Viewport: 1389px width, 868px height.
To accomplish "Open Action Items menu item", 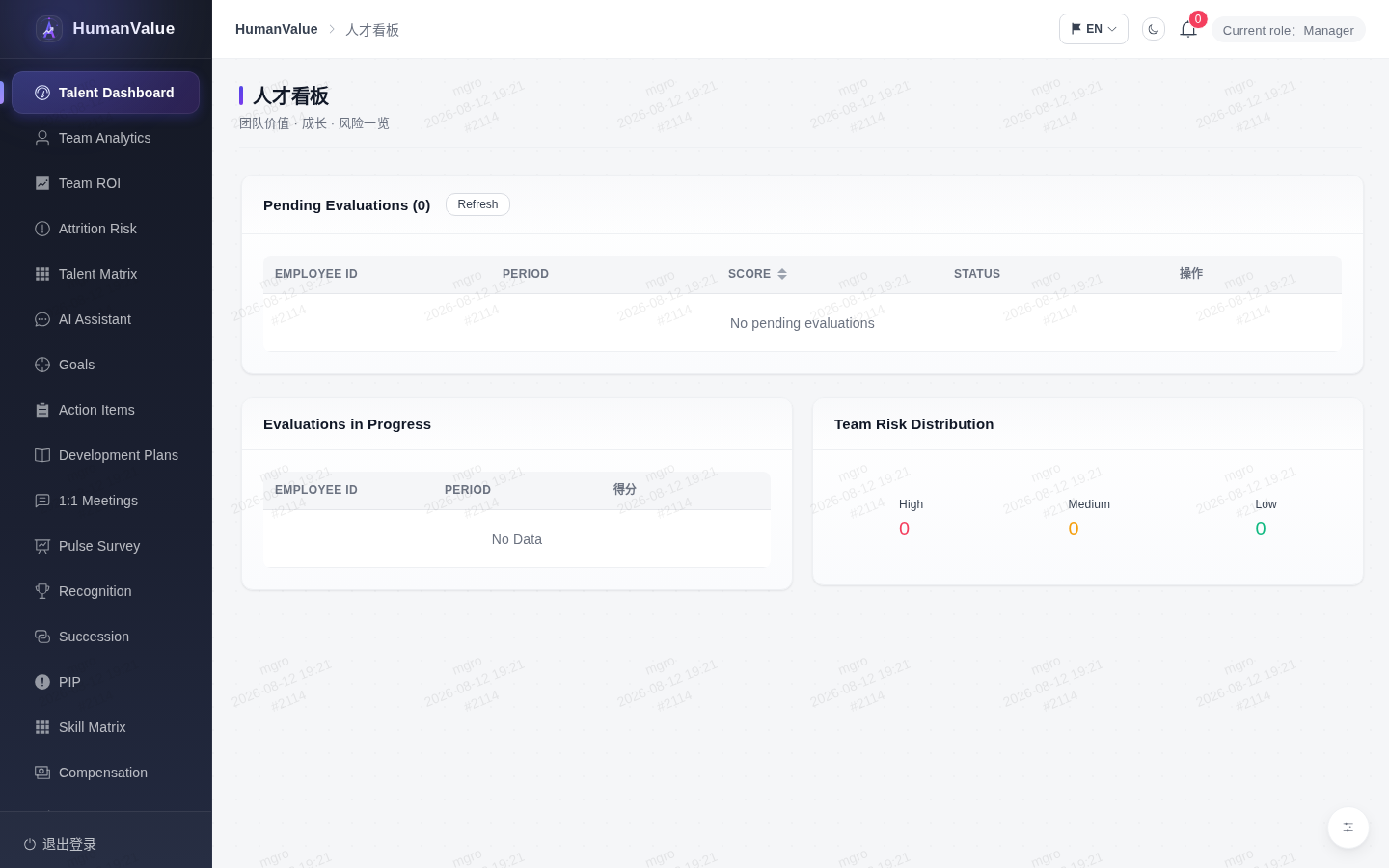I will pyautogui.click(x=106, y=410).
